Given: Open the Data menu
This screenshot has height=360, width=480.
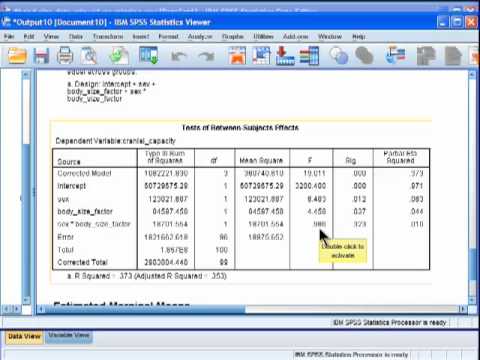Looking at the screenshot, I should point(76,36).
